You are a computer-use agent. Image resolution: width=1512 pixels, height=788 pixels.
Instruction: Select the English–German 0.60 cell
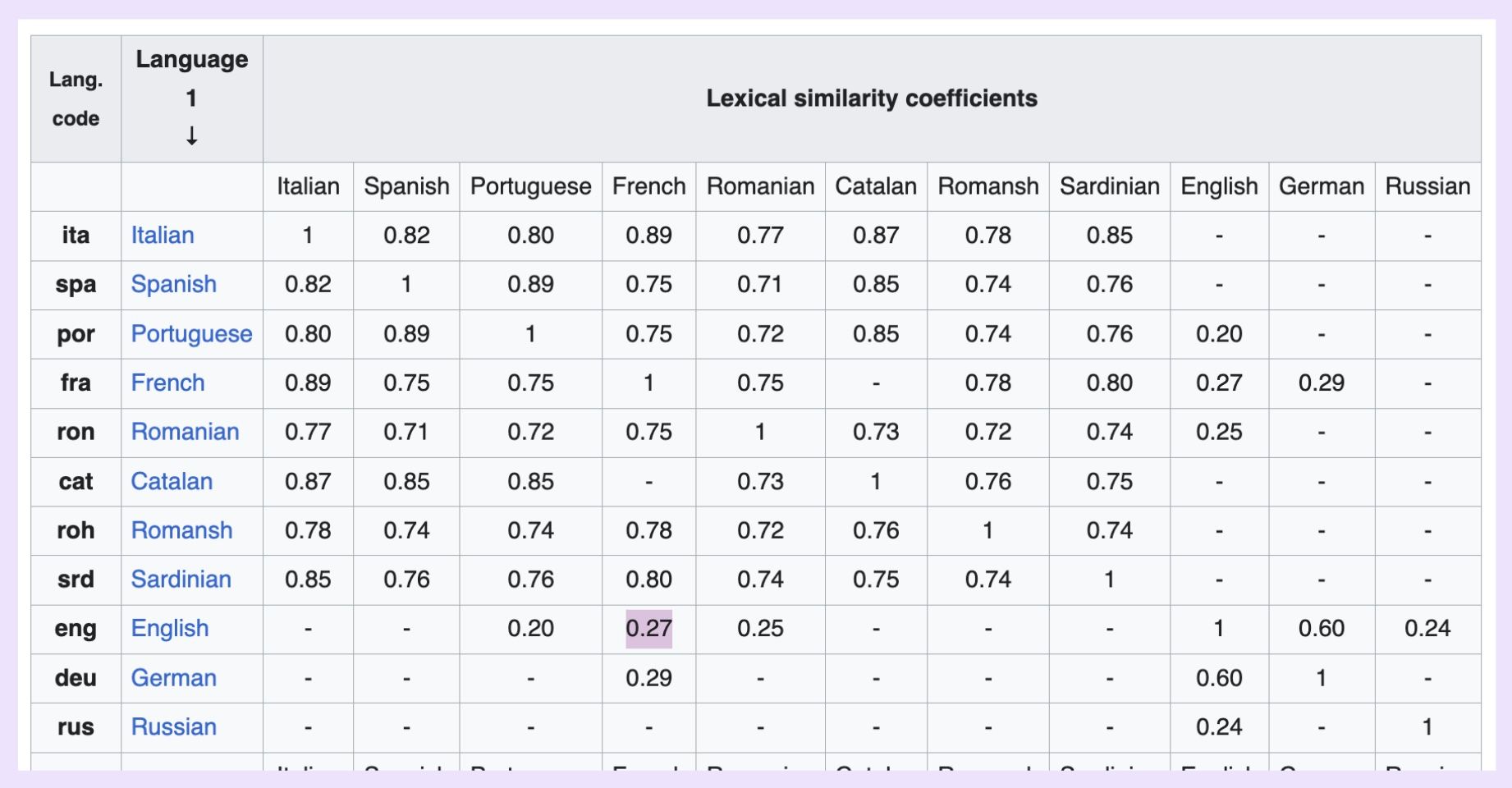click(x=1321, y=629)
